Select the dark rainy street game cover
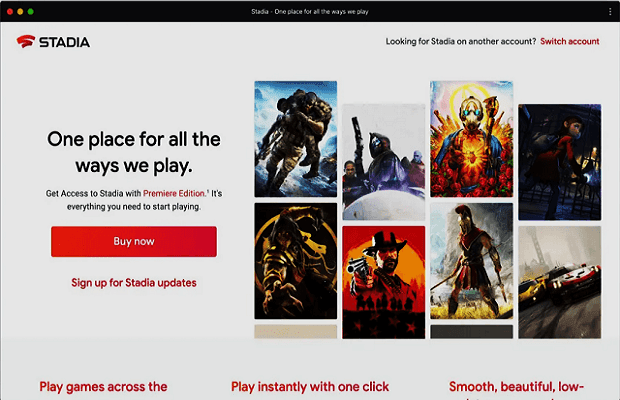Screen dimensions: 620x400 [559, 161]
